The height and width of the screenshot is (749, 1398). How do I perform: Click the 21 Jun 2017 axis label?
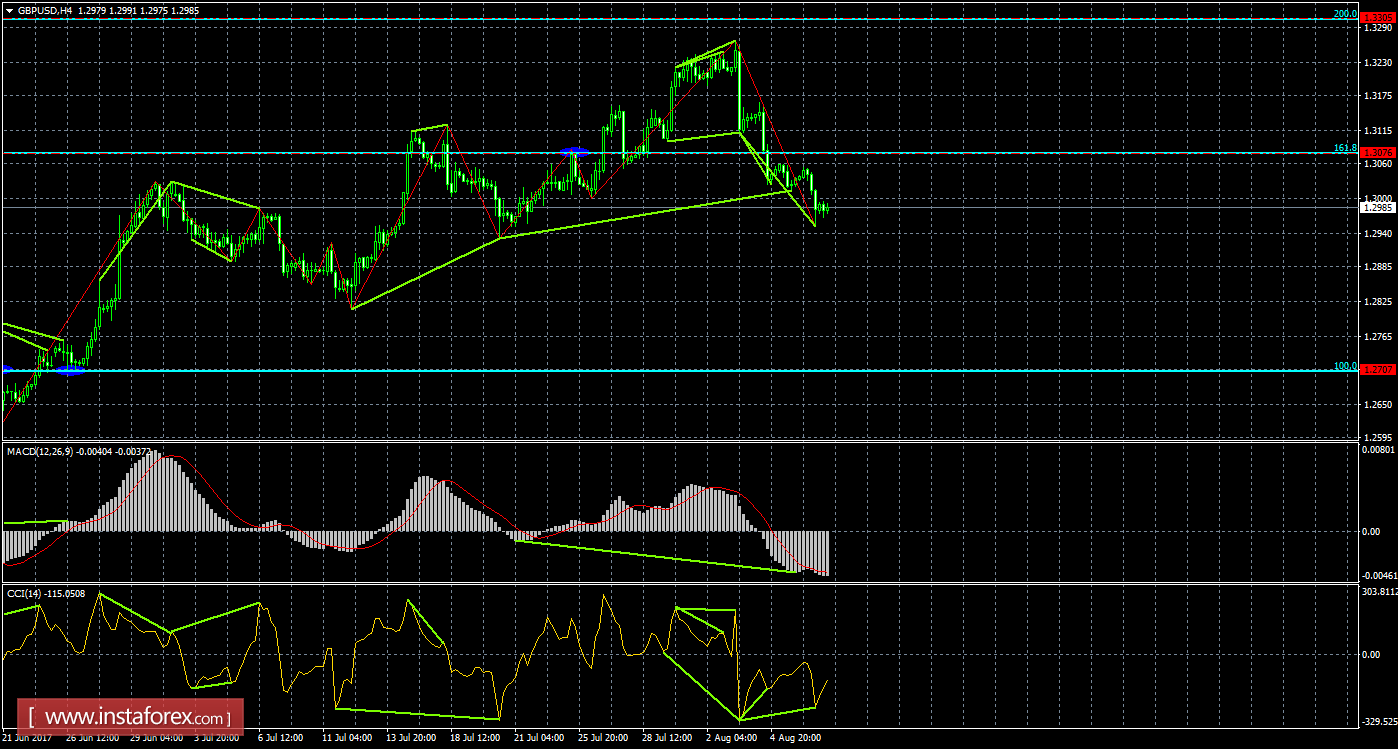pos(30,738)
